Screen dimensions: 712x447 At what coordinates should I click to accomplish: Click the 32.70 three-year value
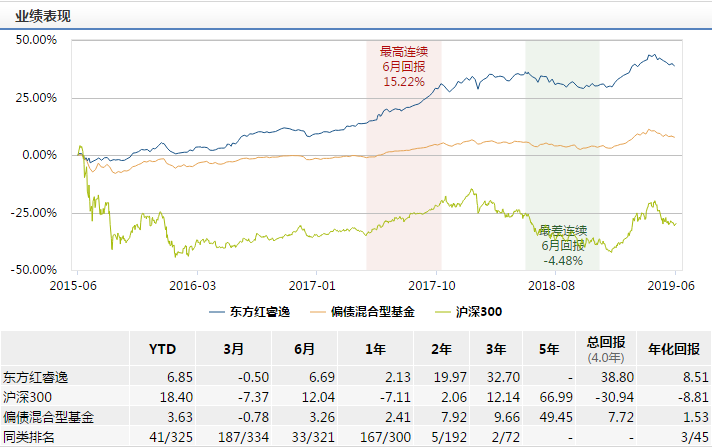point(503,377)
